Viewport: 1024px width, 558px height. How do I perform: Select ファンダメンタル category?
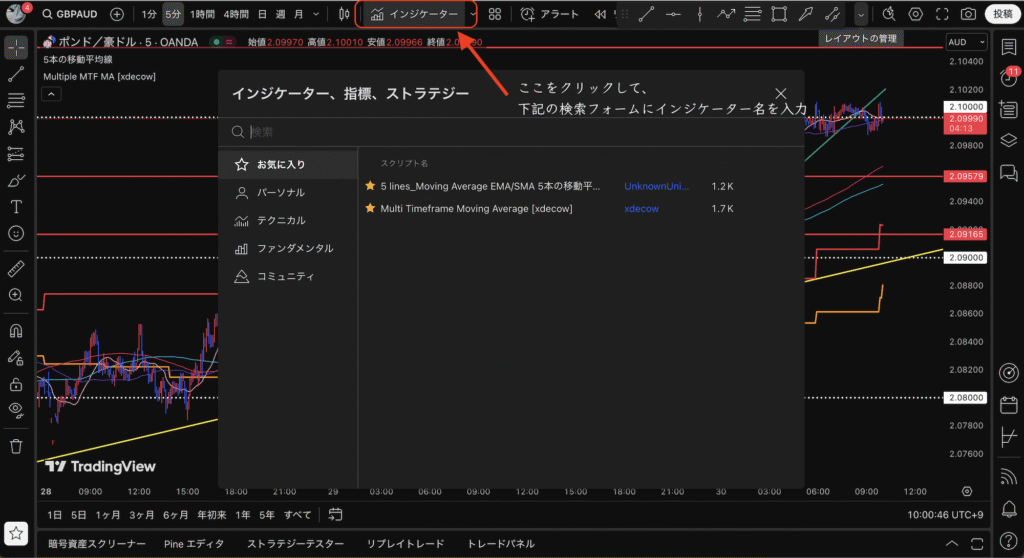[x=288, y=248]
